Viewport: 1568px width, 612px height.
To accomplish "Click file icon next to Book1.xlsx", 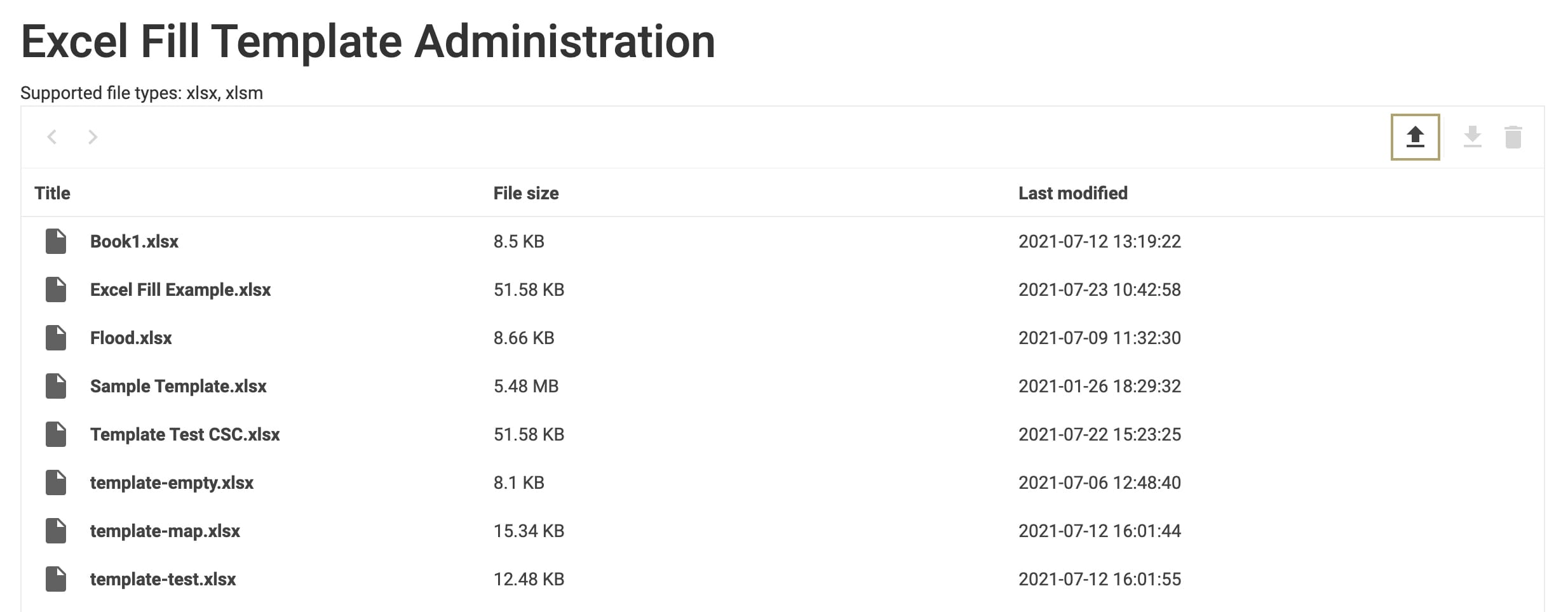I will tap(56, 241).
